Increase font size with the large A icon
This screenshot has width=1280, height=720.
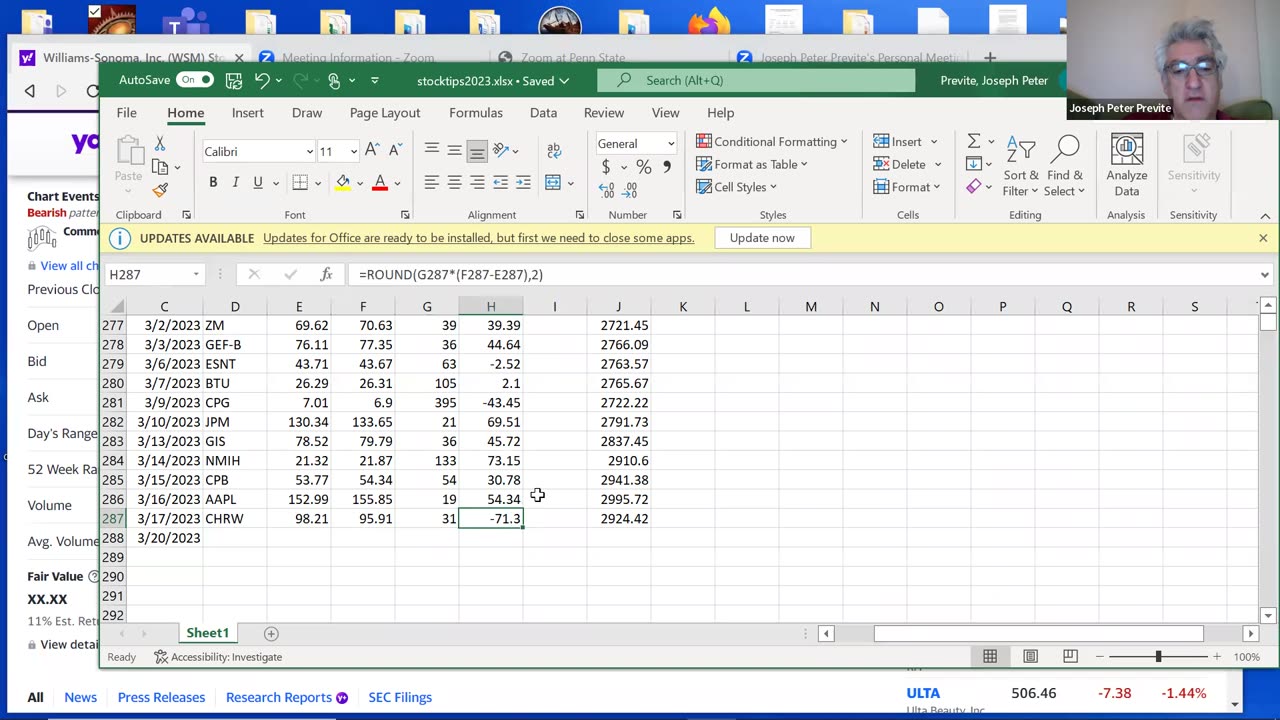coord(372,150)
